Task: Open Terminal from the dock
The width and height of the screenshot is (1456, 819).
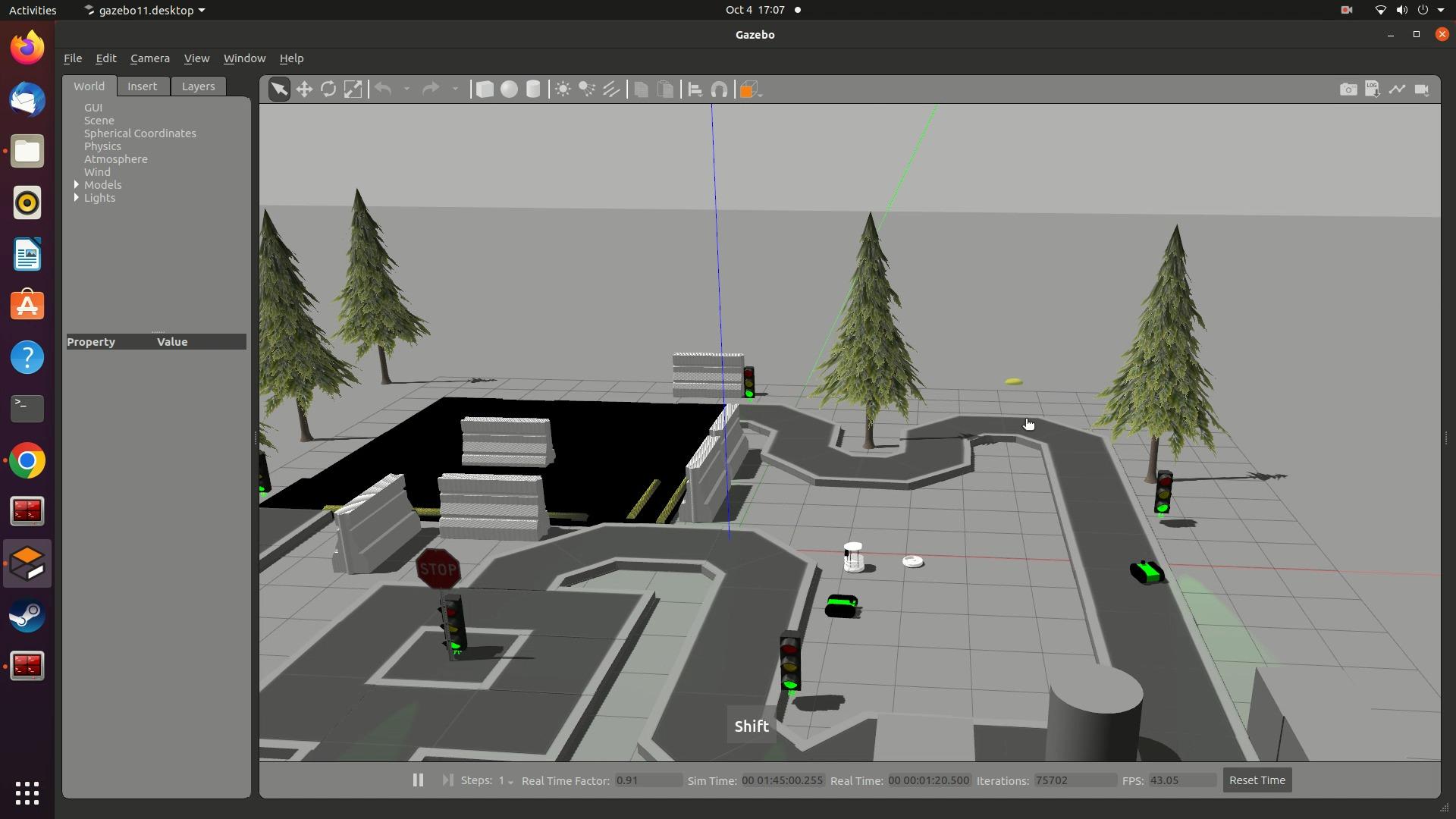Action: [x=27, y=409]
